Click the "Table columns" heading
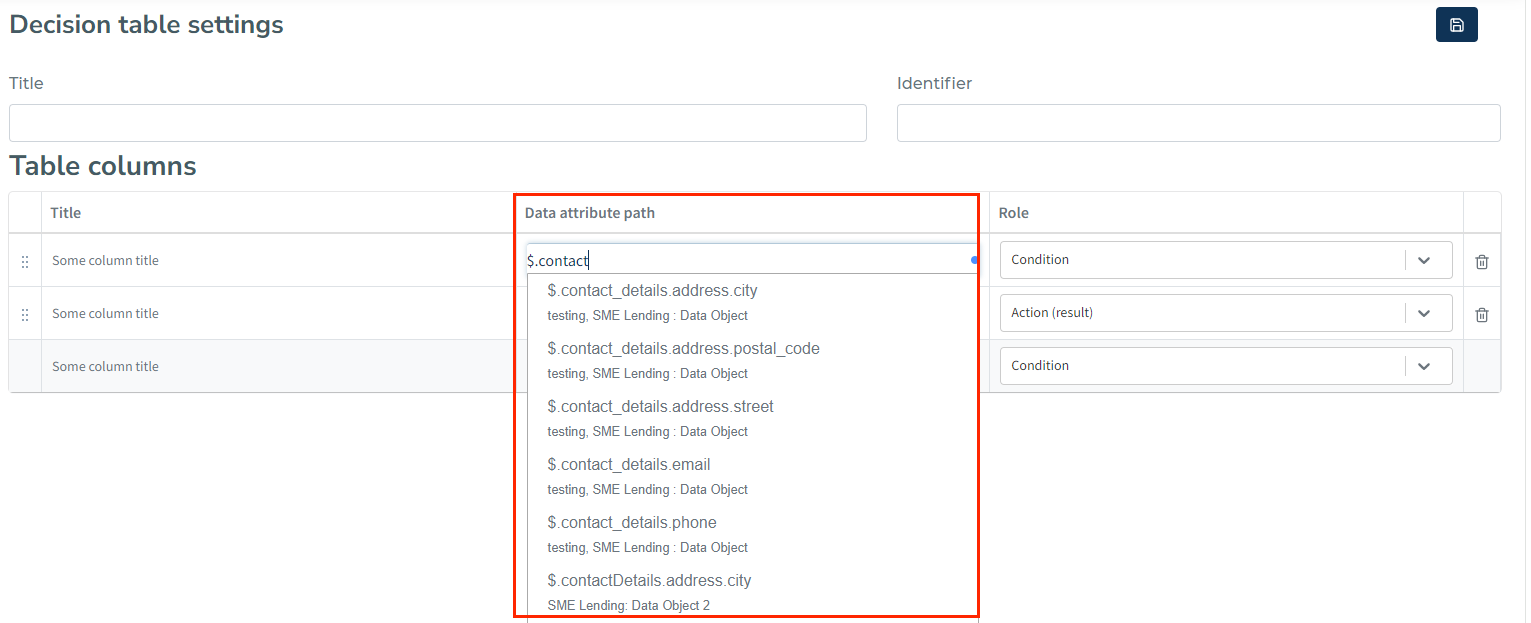 [103, 166]
